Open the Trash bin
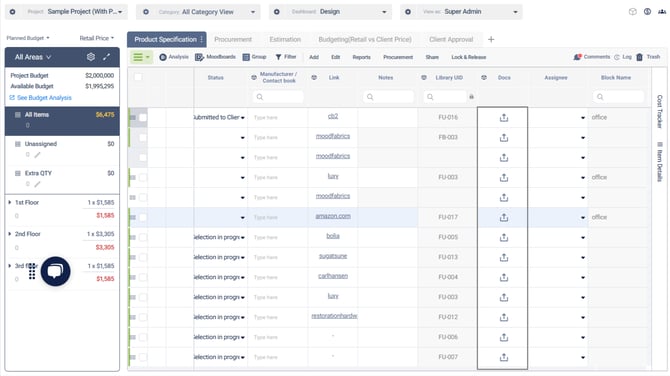The image size is (670, 376). [x=648, y=57]
